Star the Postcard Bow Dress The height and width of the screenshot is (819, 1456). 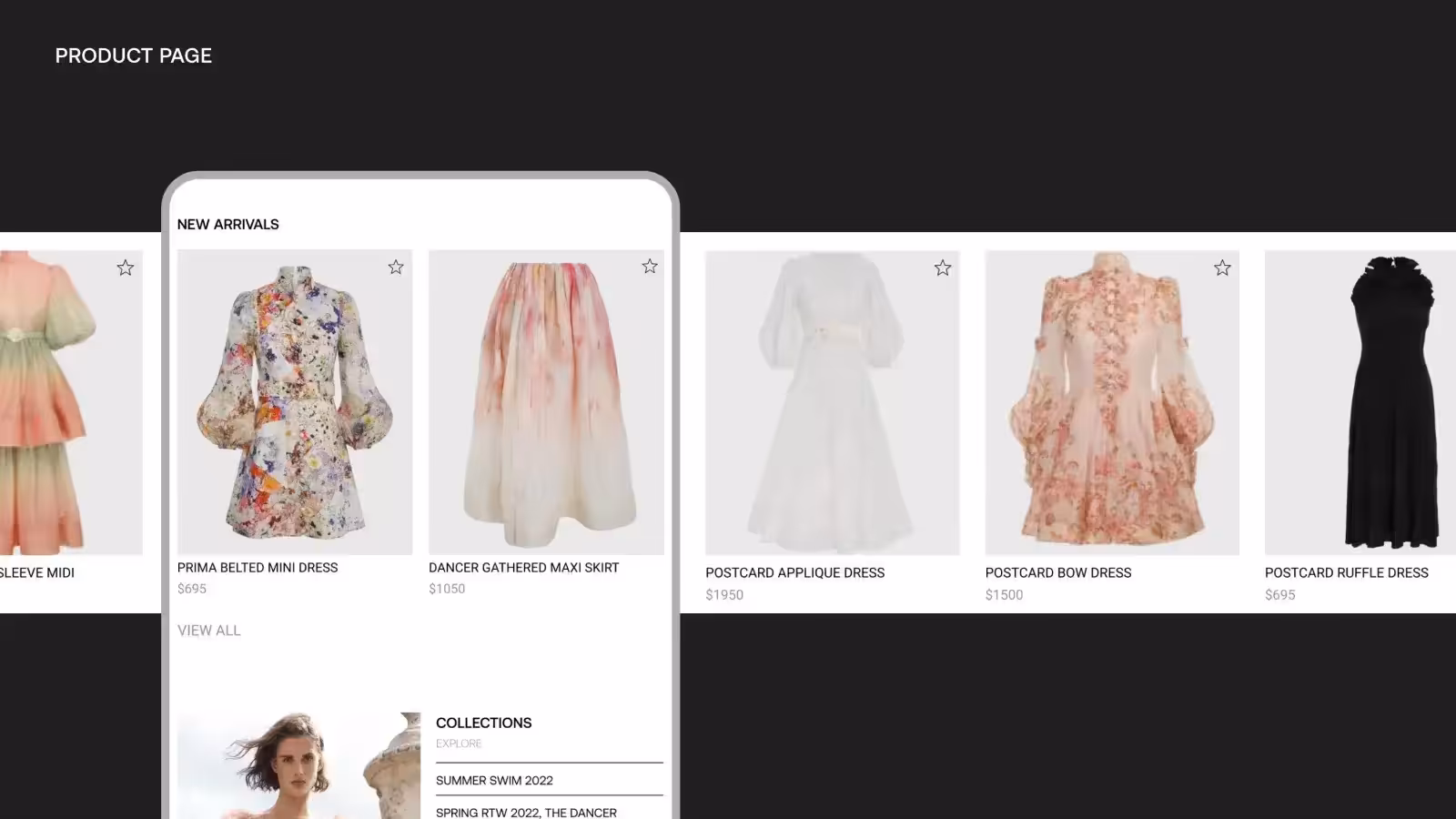tap(1222, 268)
